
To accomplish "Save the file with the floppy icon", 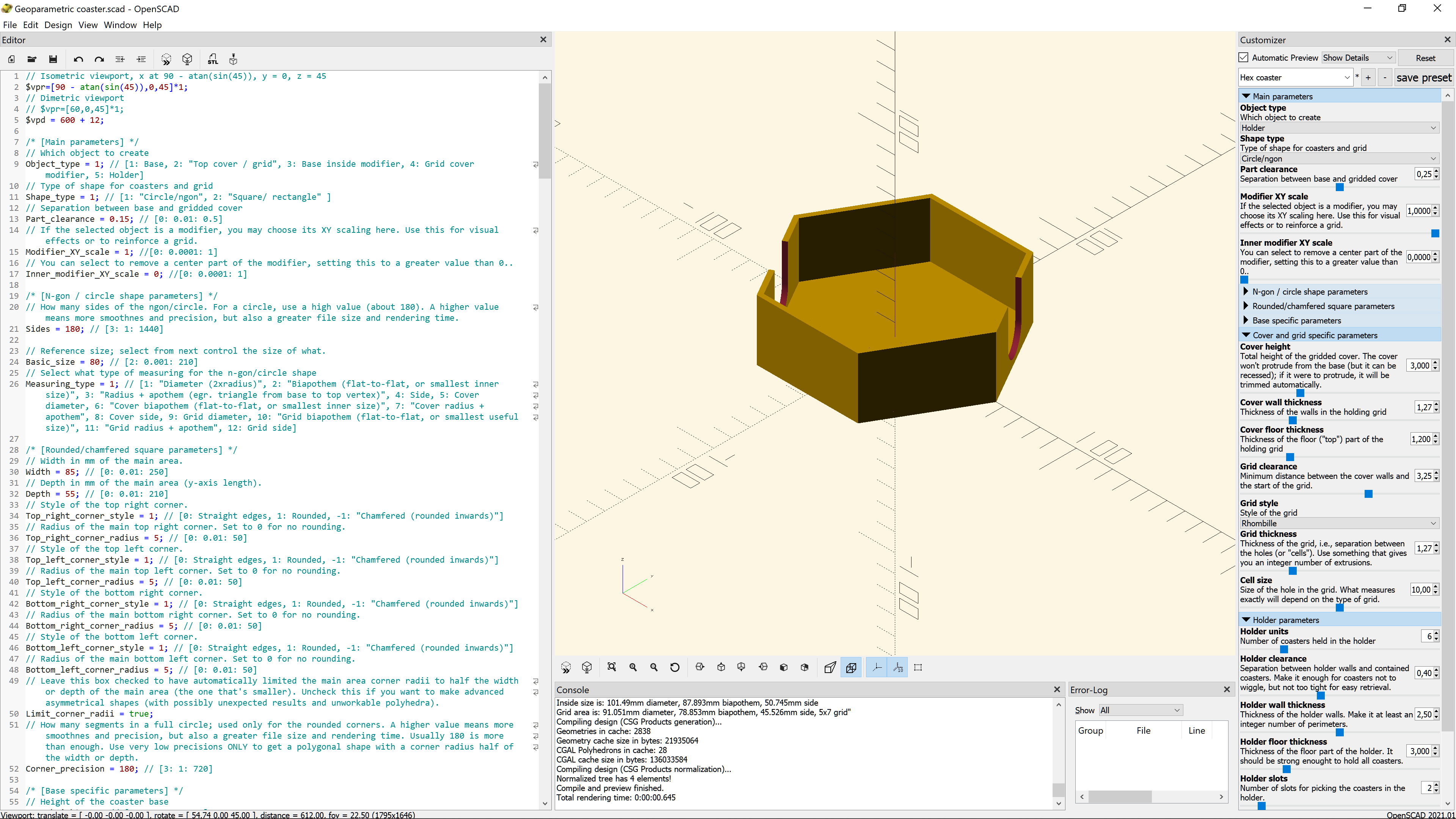I will 53,60.
